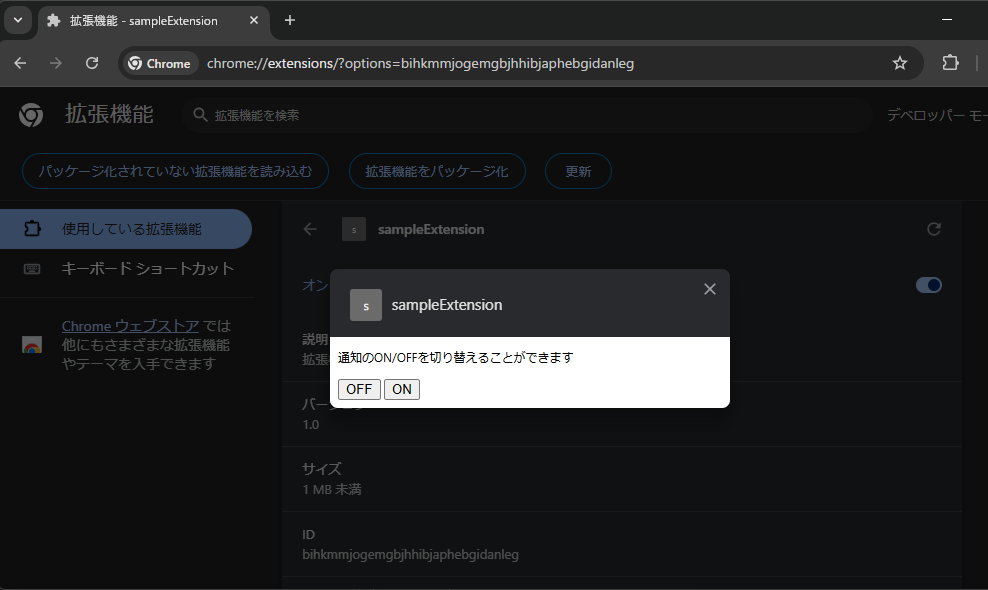The width and height of the screenshot is (988, 590).
Task: Click the extensions puzzle piece icon
Action: click(x=949, y=63)
